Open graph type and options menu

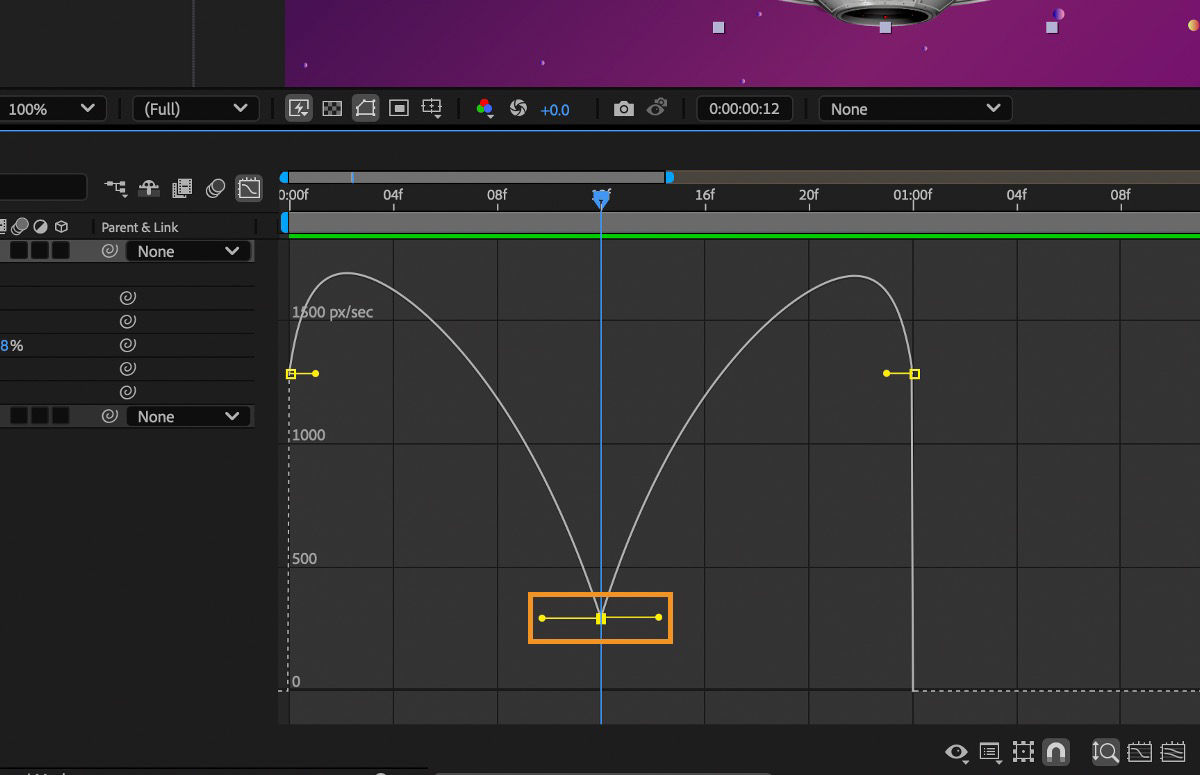pyautogui.click(x=990, y=752)
